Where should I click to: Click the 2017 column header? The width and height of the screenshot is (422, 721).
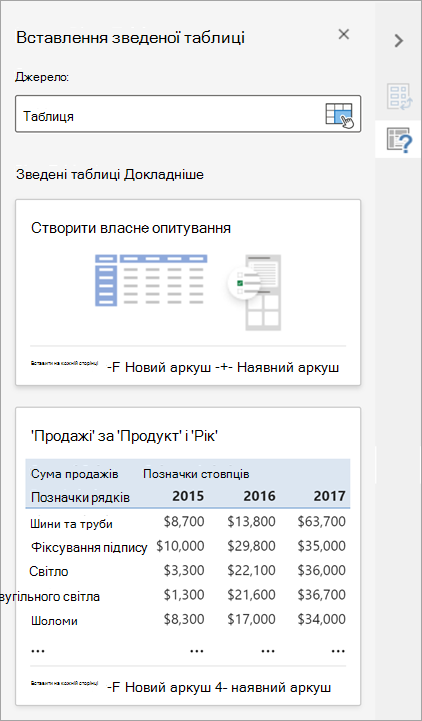click(x=330, y=496)
